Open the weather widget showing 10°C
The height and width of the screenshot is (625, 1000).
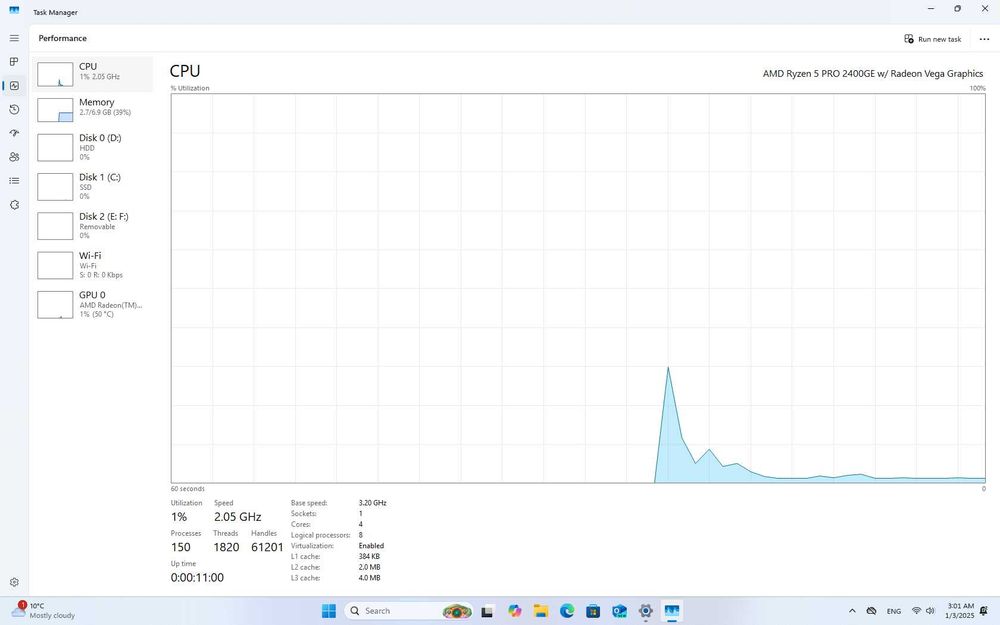43,611
